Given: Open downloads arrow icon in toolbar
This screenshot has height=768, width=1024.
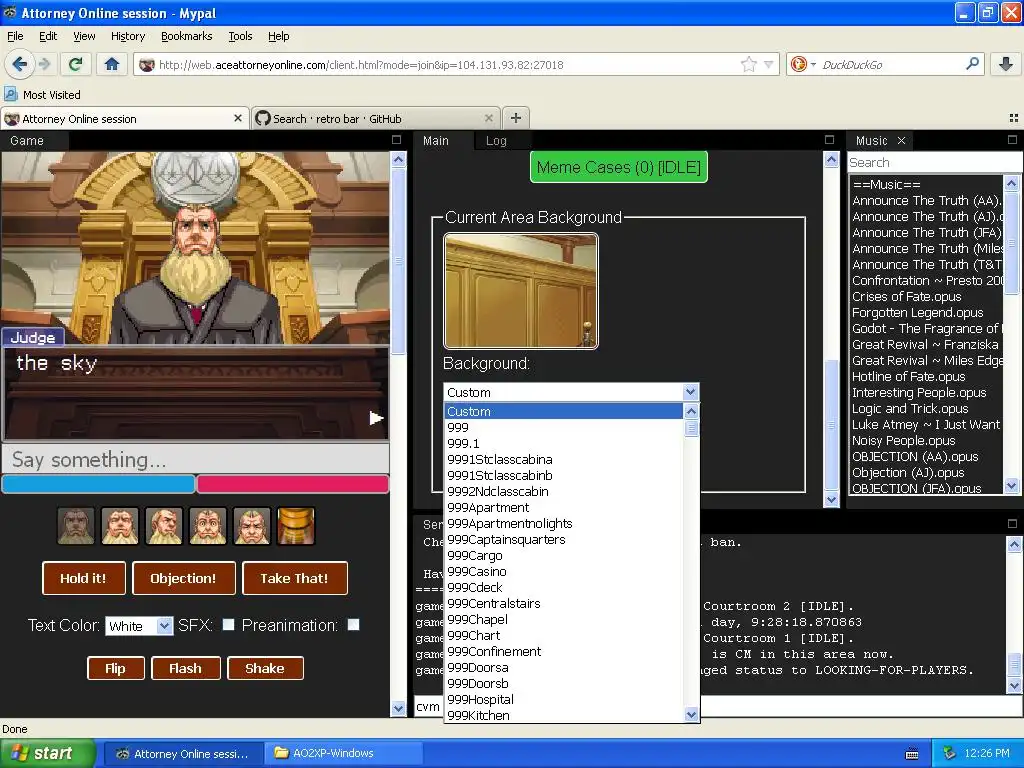Looking at the screenshot, I should (1006, 64).
